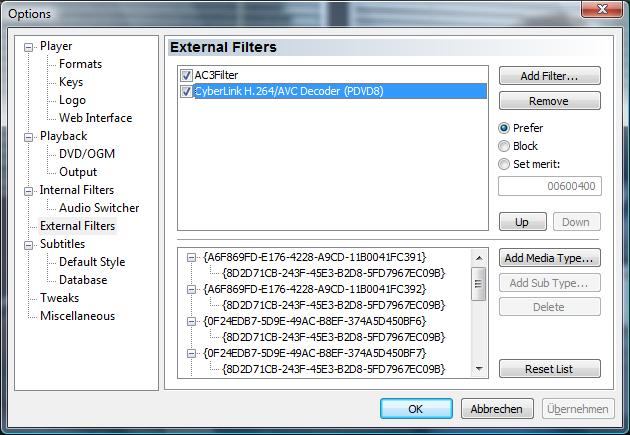Viewport: 630px width, 435px height.
Task: Open Keys options page
Action: point(71,82)
